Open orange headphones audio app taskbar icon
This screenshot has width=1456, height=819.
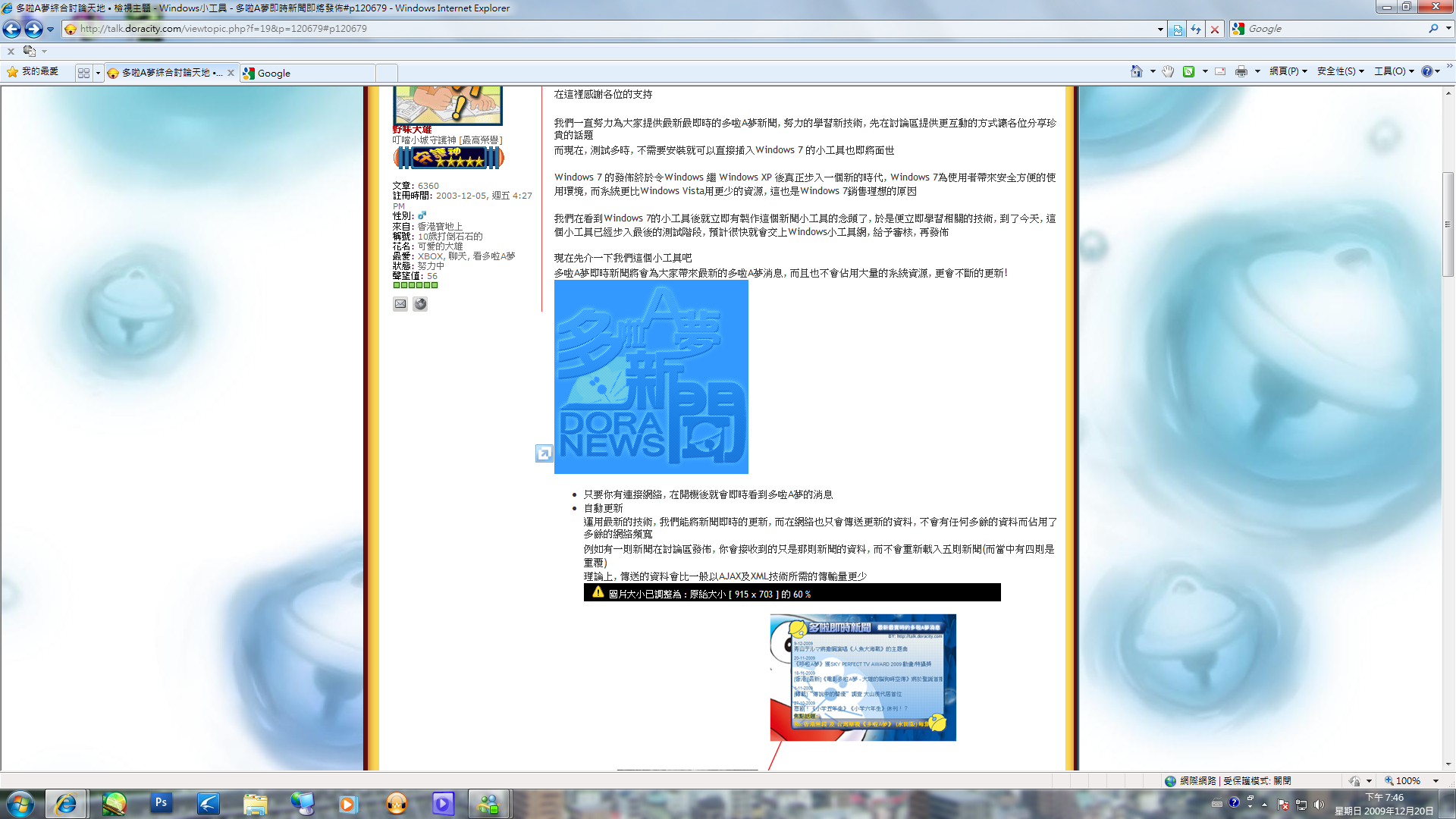coord(397,804)
